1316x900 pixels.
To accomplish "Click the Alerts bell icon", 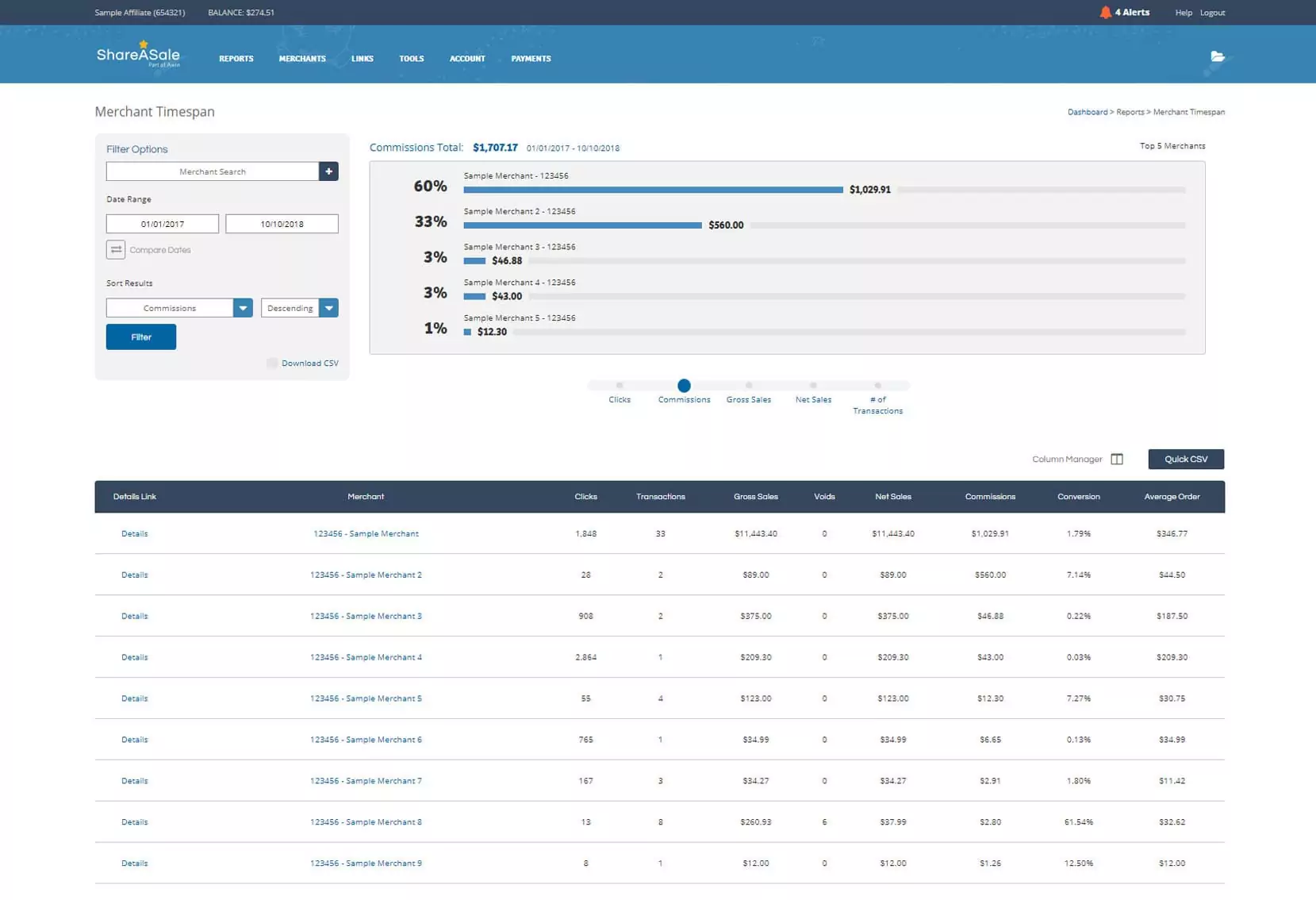I will click(1105, 12).
